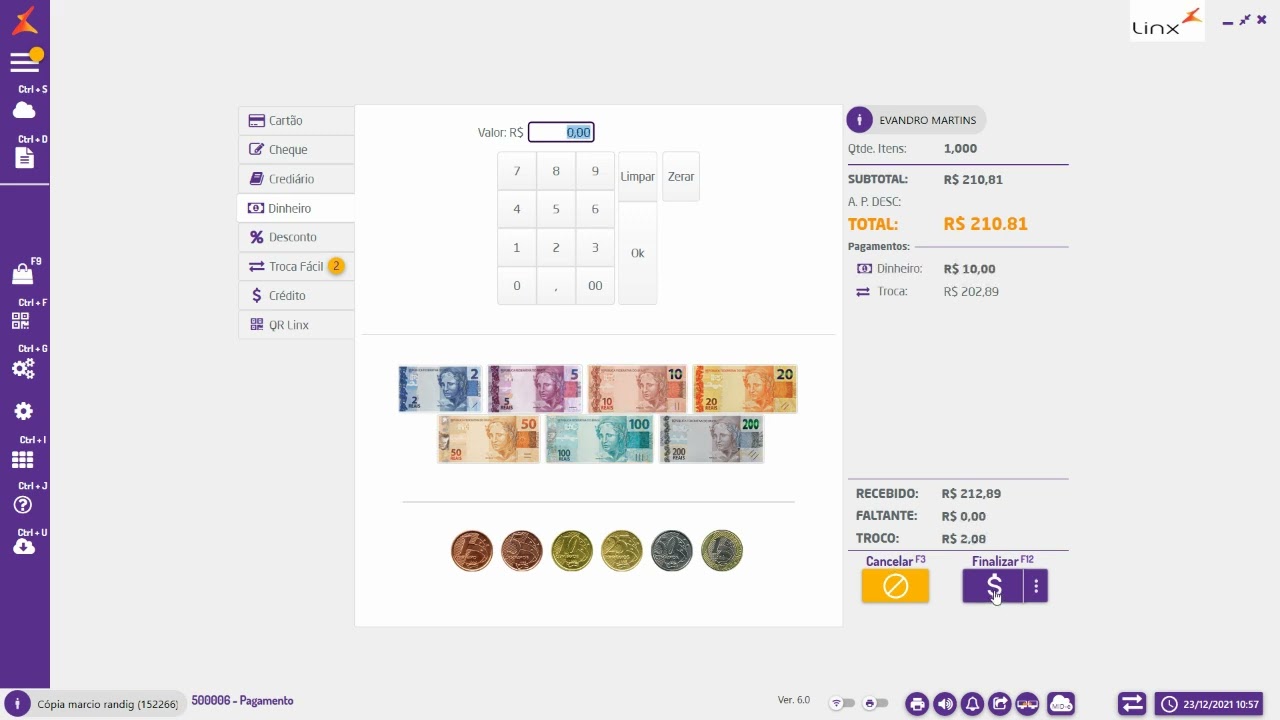Select the Troca Fácil payment tab
Image resolution: width=1280 pixels, height=720 pixels.
point(296,267)
